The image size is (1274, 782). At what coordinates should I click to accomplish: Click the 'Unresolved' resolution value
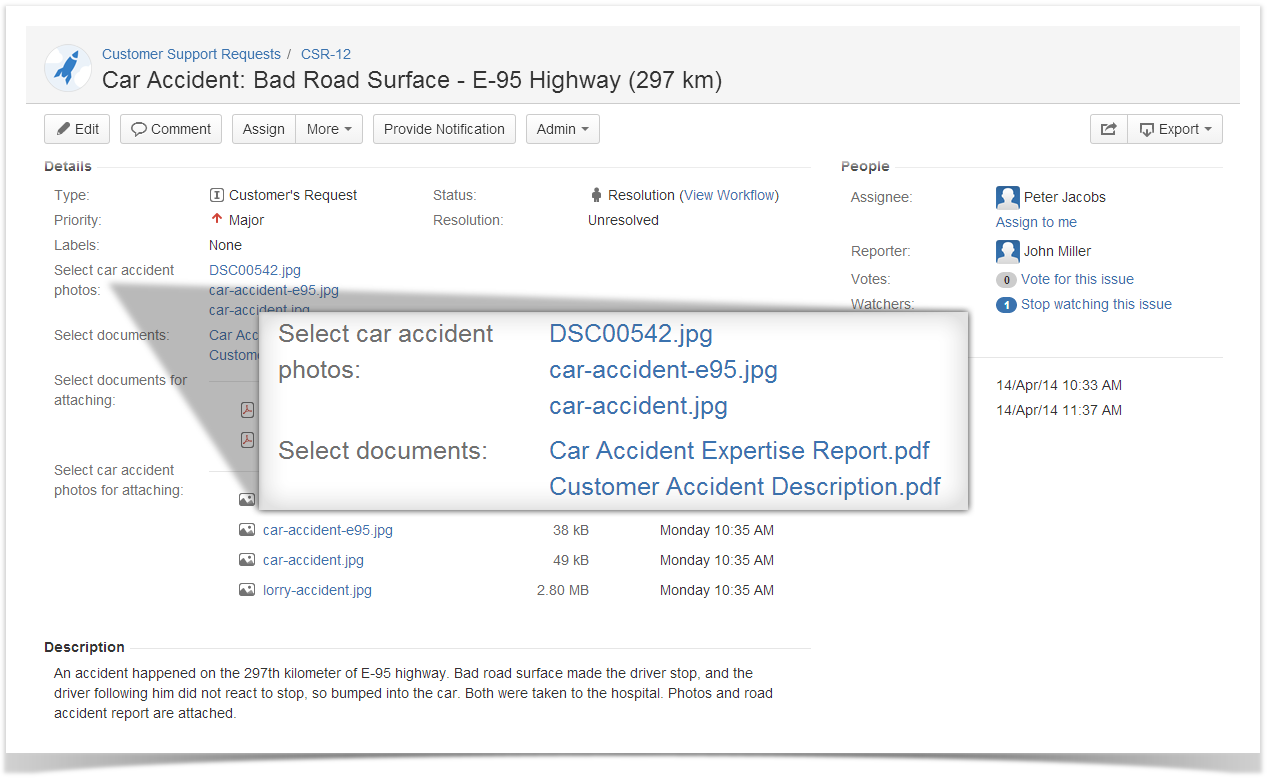623,220
